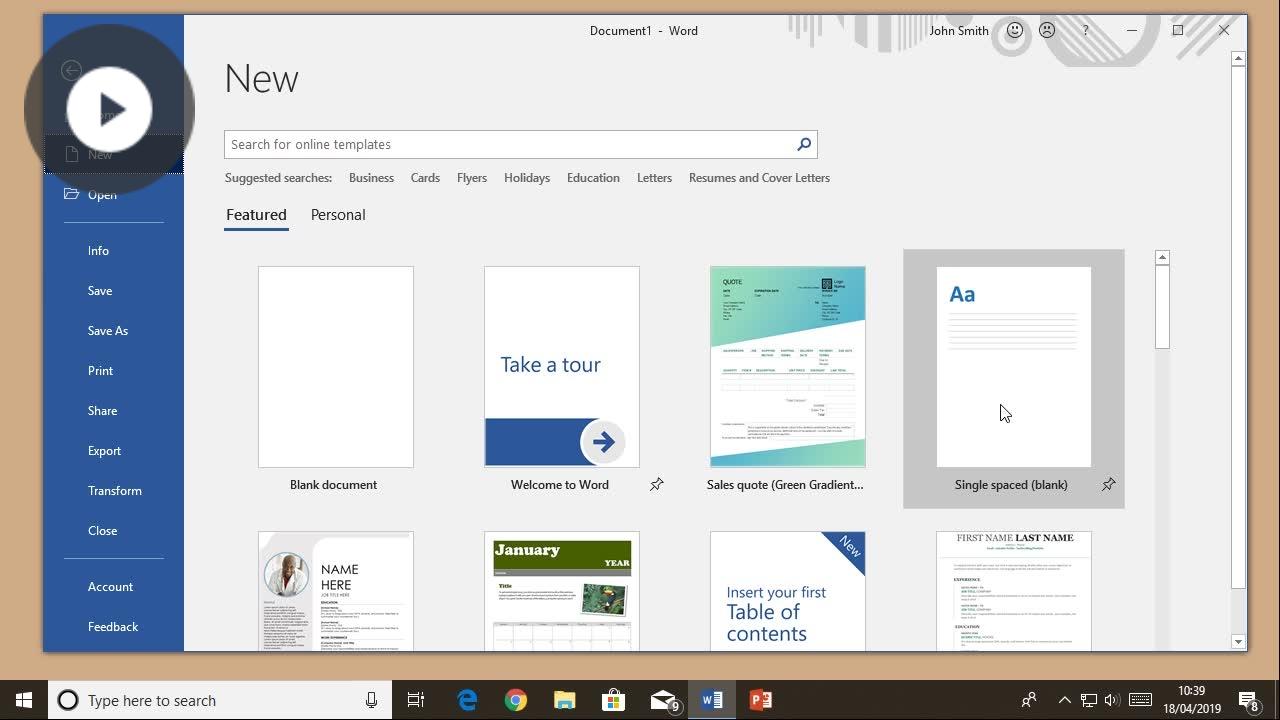Select the Sales quote (Green Gradient) template
This screenshot has height=720, width=1280.
tap(787, 366)
